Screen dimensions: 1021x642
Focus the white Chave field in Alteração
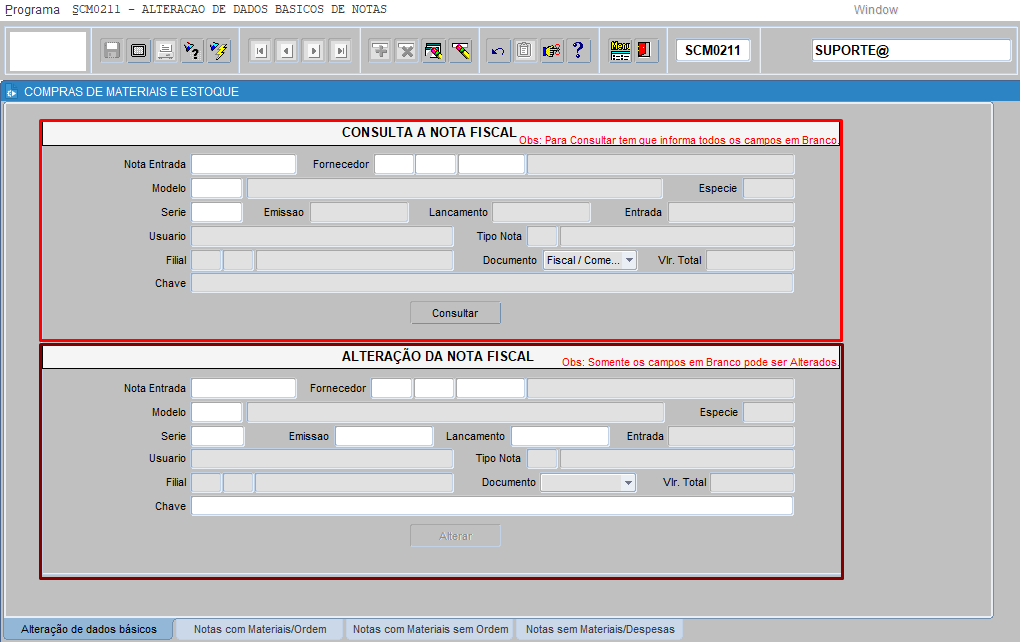(x=492, y=506)
